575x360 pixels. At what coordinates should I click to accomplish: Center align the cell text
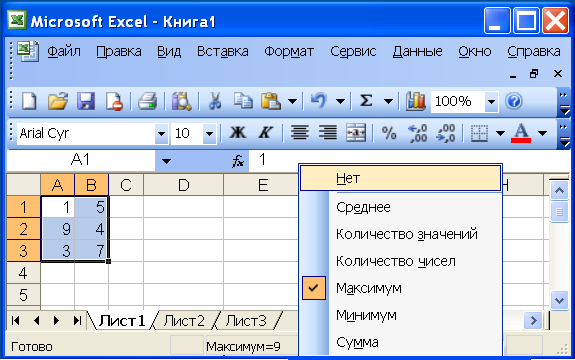tap(300, 133)
